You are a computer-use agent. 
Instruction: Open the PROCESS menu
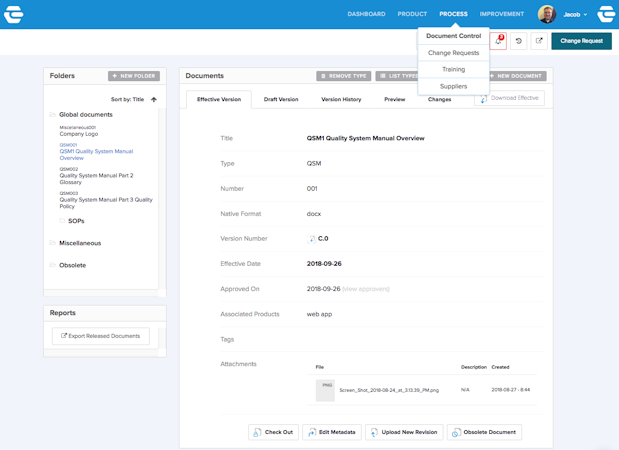[453, 14]
